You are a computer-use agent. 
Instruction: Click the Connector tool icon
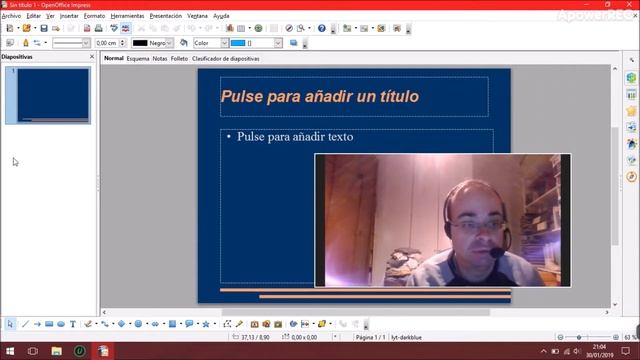[x=105, y=324]
